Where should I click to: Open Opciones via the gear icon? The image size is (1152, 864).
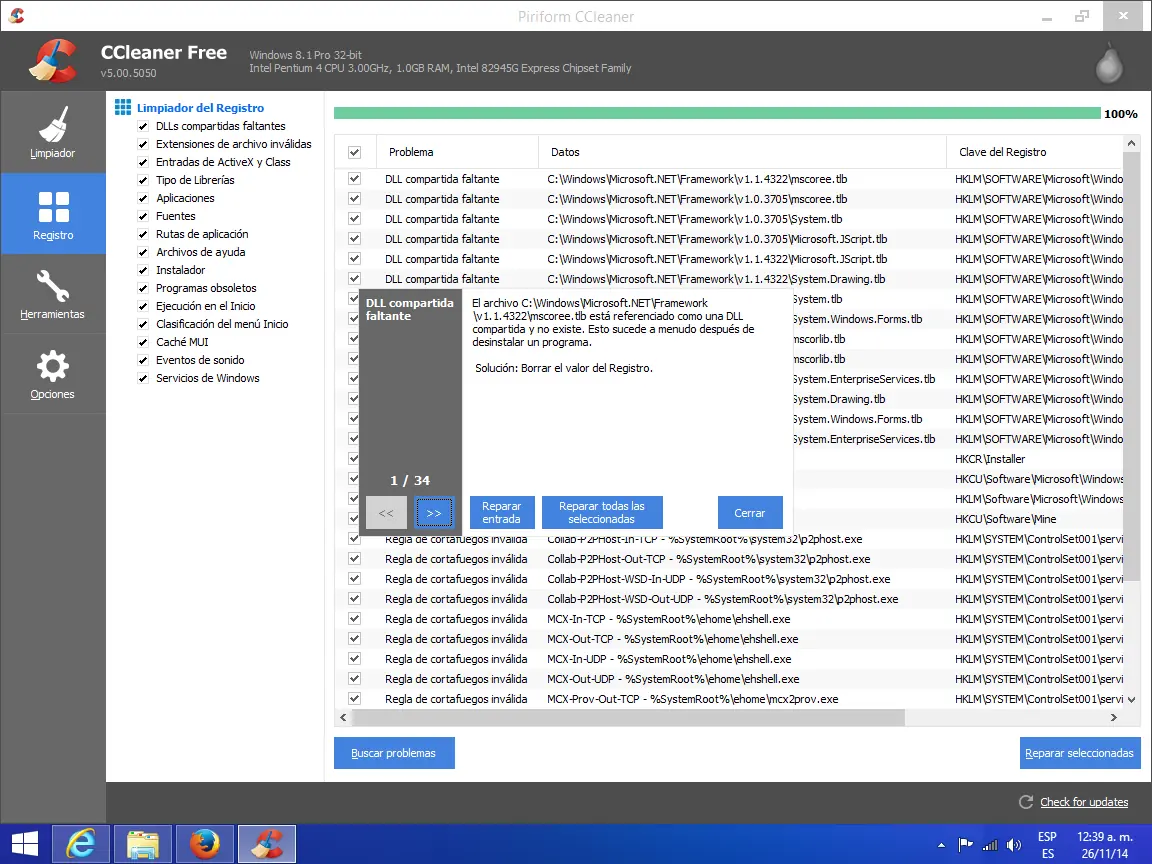point(53,373)
